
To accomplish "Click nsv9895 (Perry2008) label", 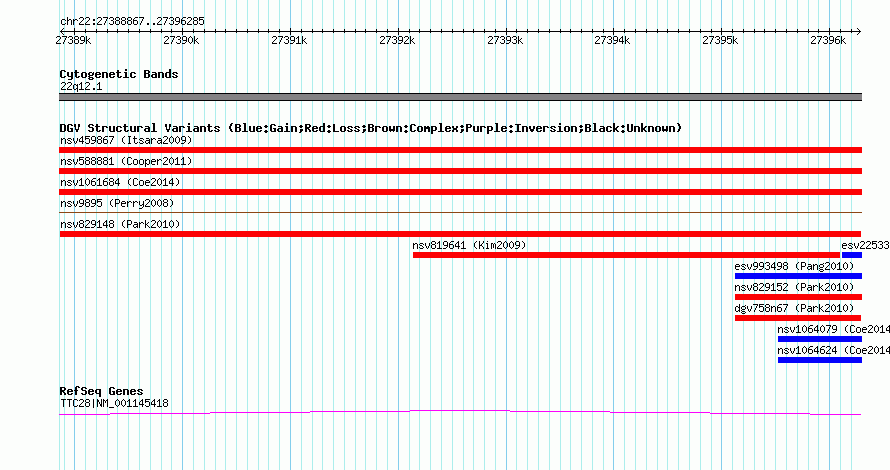I will [x=117, y=203].
